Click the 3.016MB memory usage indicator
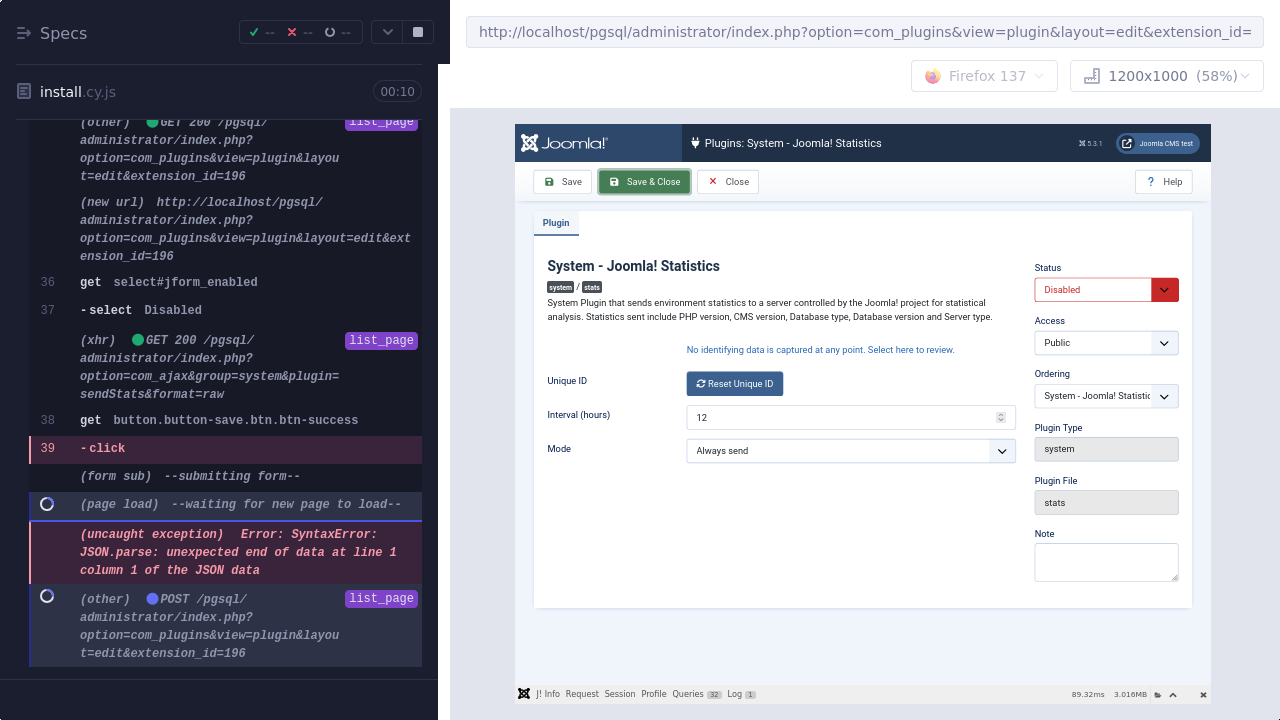The image size is (1280, 720). [x=1130, y=694]
